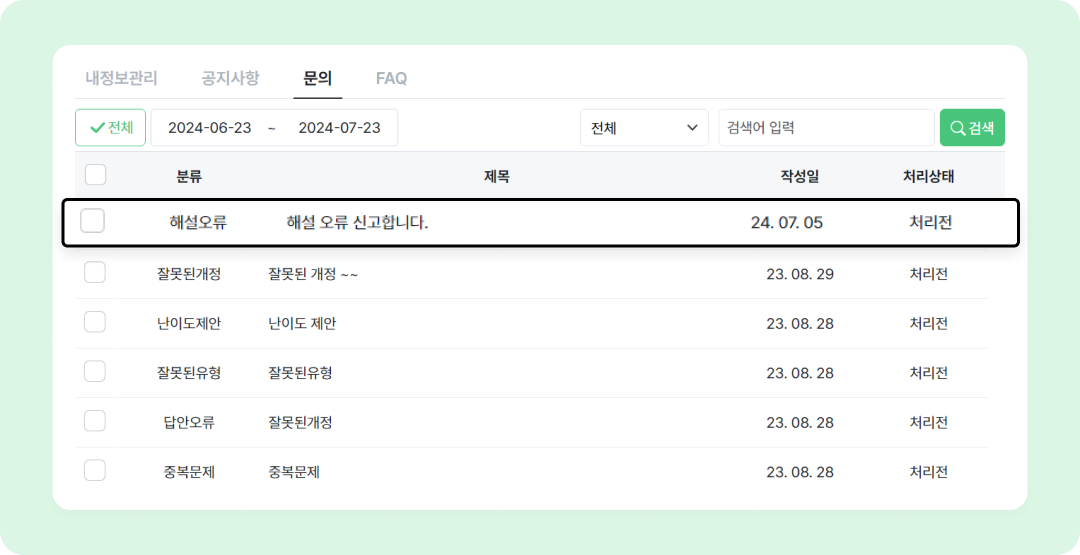Open start date field 2024-06-23

coord(210,128)
